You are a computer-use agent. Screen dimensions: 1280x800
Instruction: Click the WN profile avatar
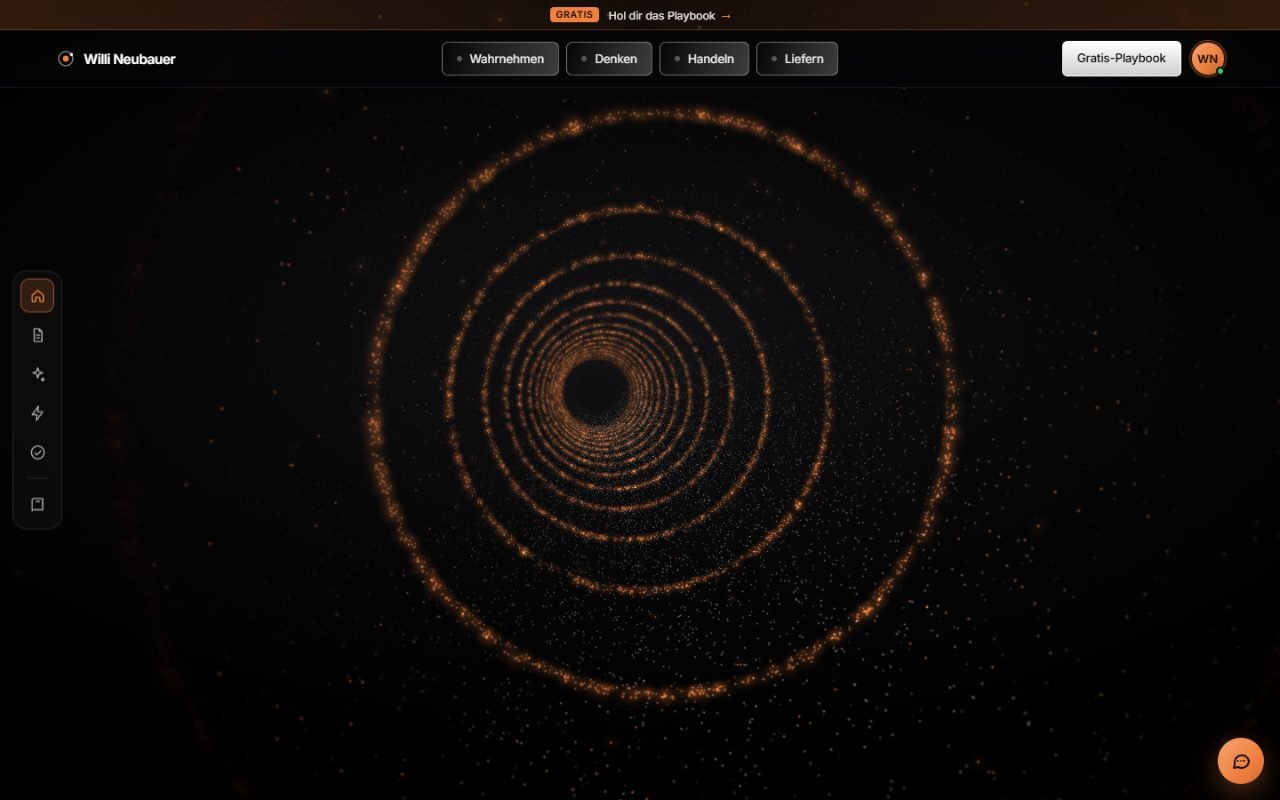(1207, 59)
